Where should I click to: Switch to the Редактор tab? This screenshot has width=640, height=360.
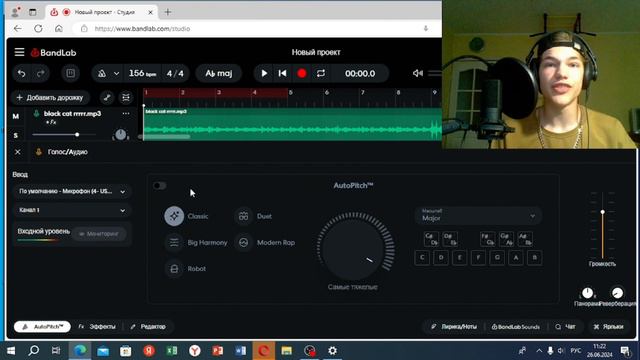148,327
